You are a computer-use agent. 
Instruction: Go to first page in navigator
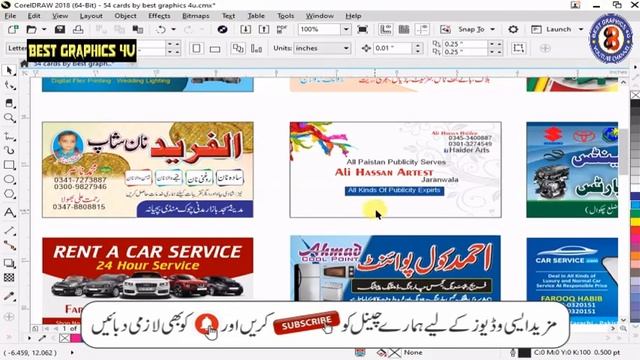coord(46,328)
